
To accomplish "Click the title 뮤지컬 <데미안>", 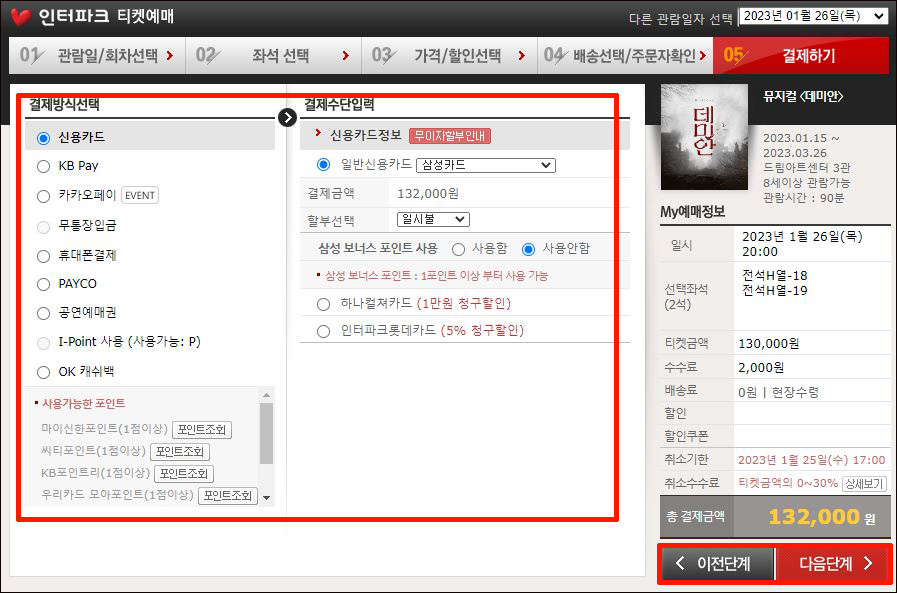I will (x=803, y=97).
